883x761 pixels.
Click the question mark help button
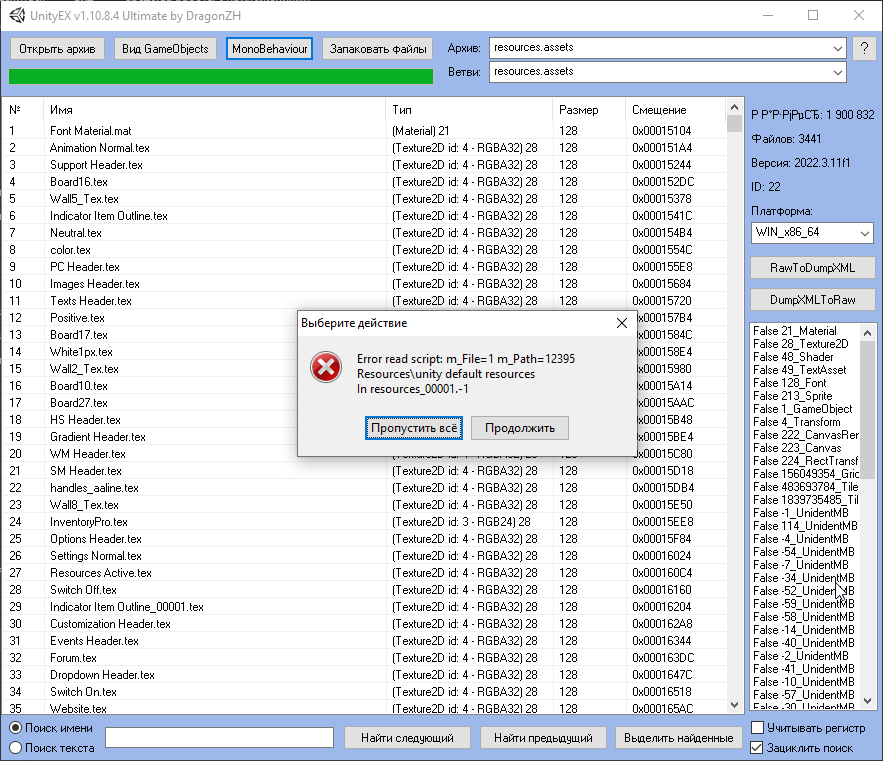pos(864,48)
